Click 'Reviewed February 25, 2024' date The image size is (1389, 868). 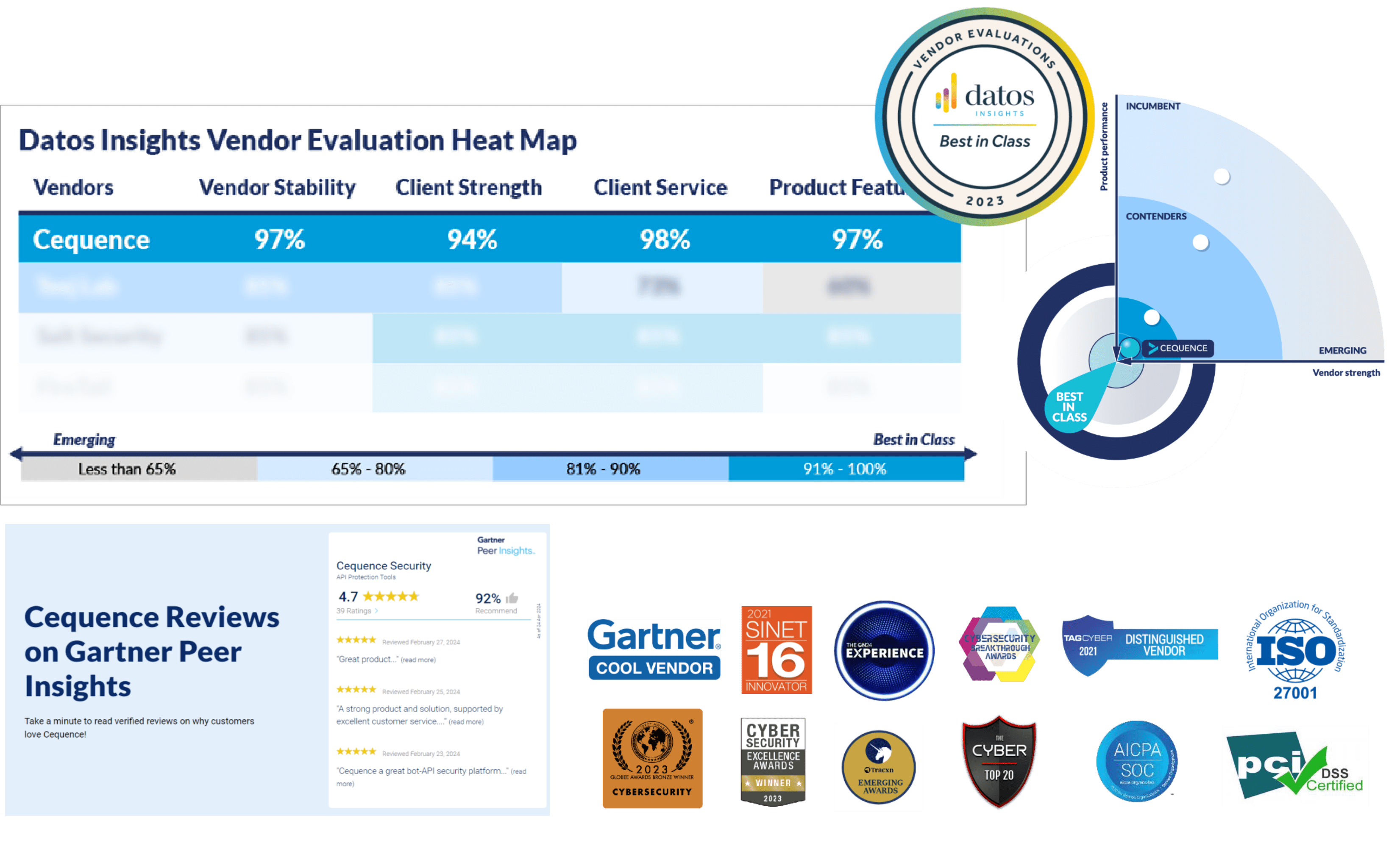tap(421, 692)
